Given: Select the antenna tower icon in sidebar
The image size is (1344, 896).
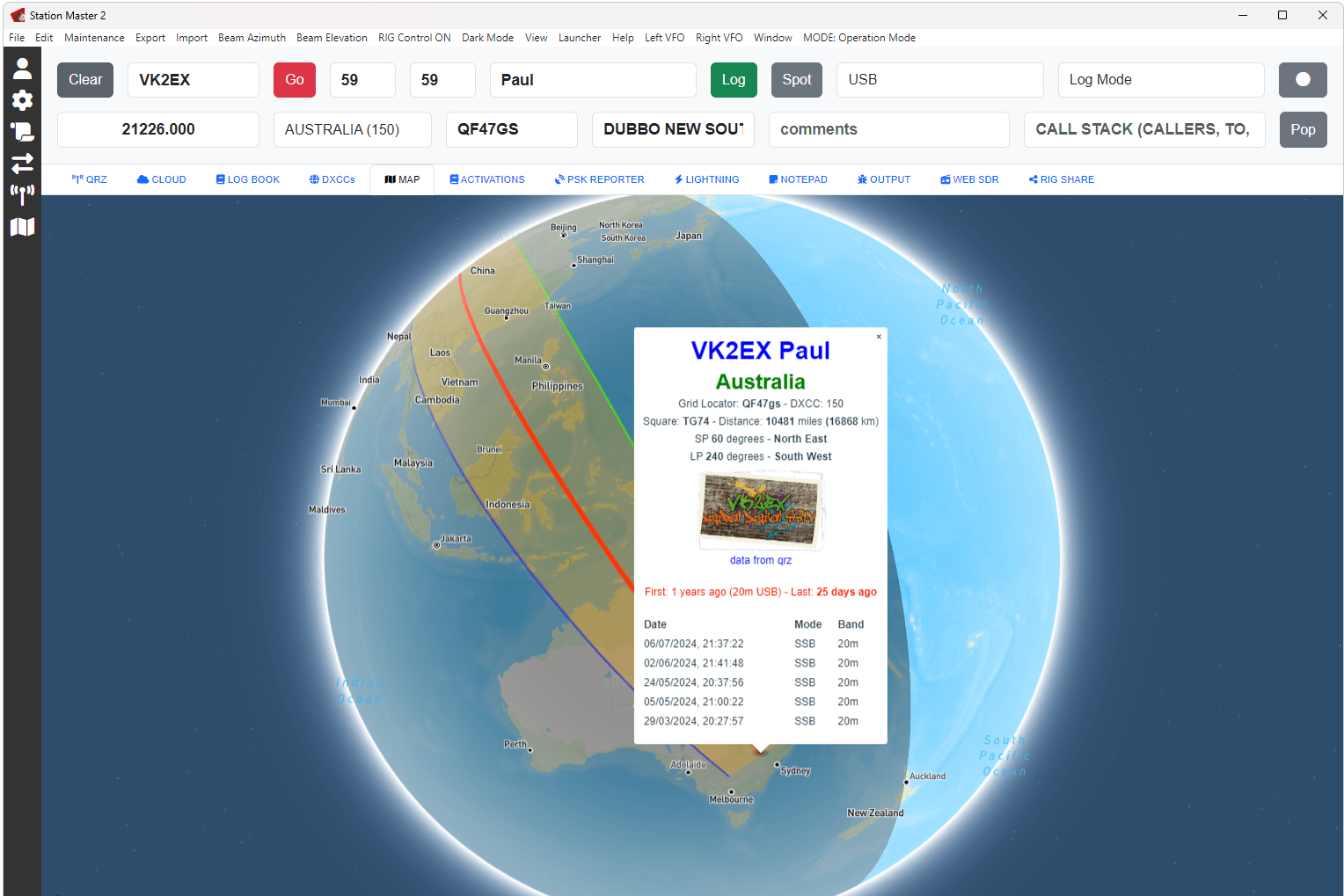Looking at the screenshot, I should (22, 194).
